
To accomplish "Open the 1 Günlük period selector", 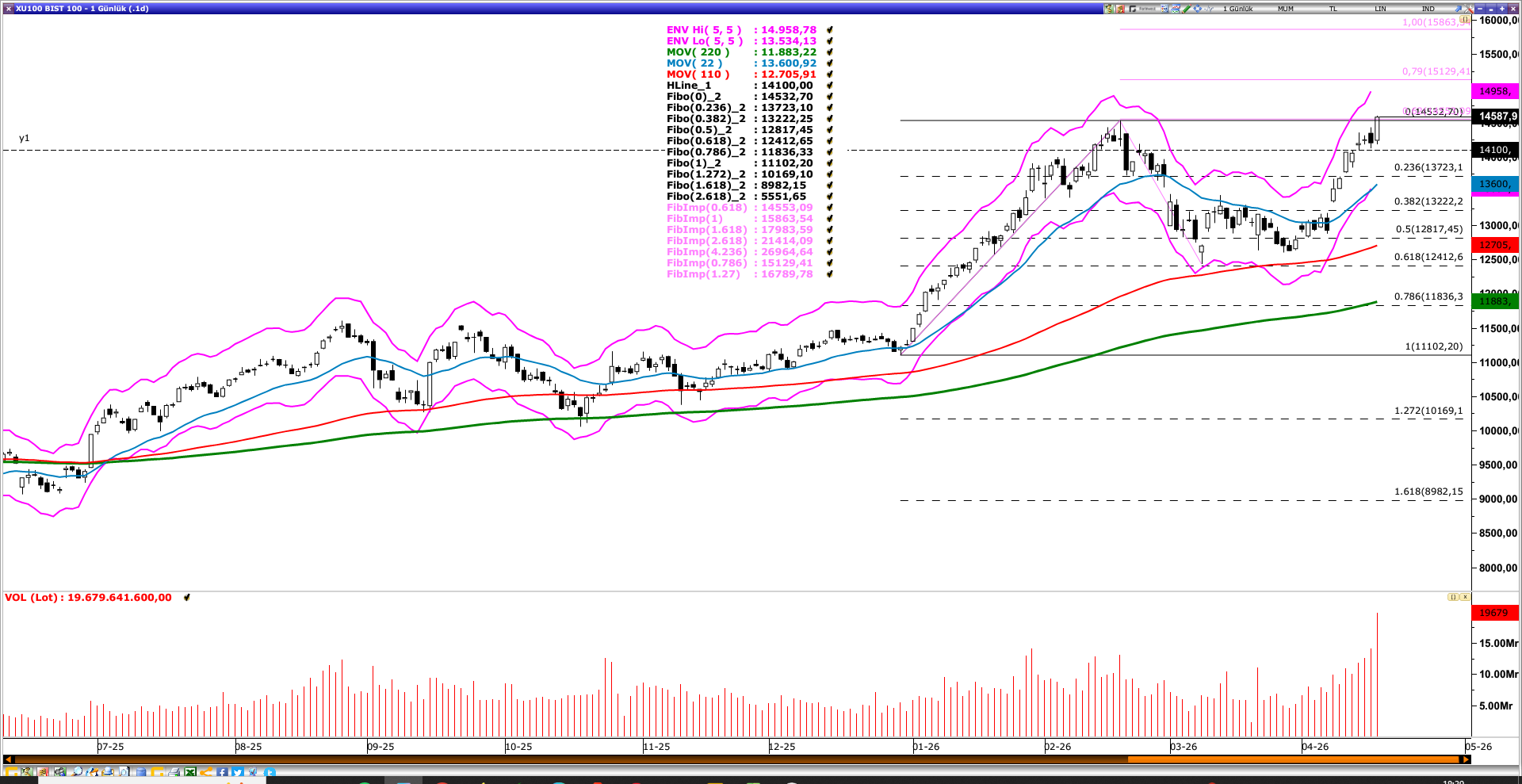I will pos(1237,8).
